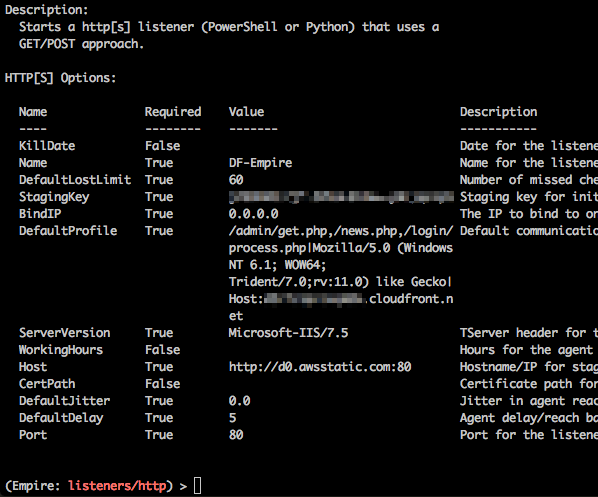Click the 'NT 6.1; WOW64;' profile line

coord(277,265)
